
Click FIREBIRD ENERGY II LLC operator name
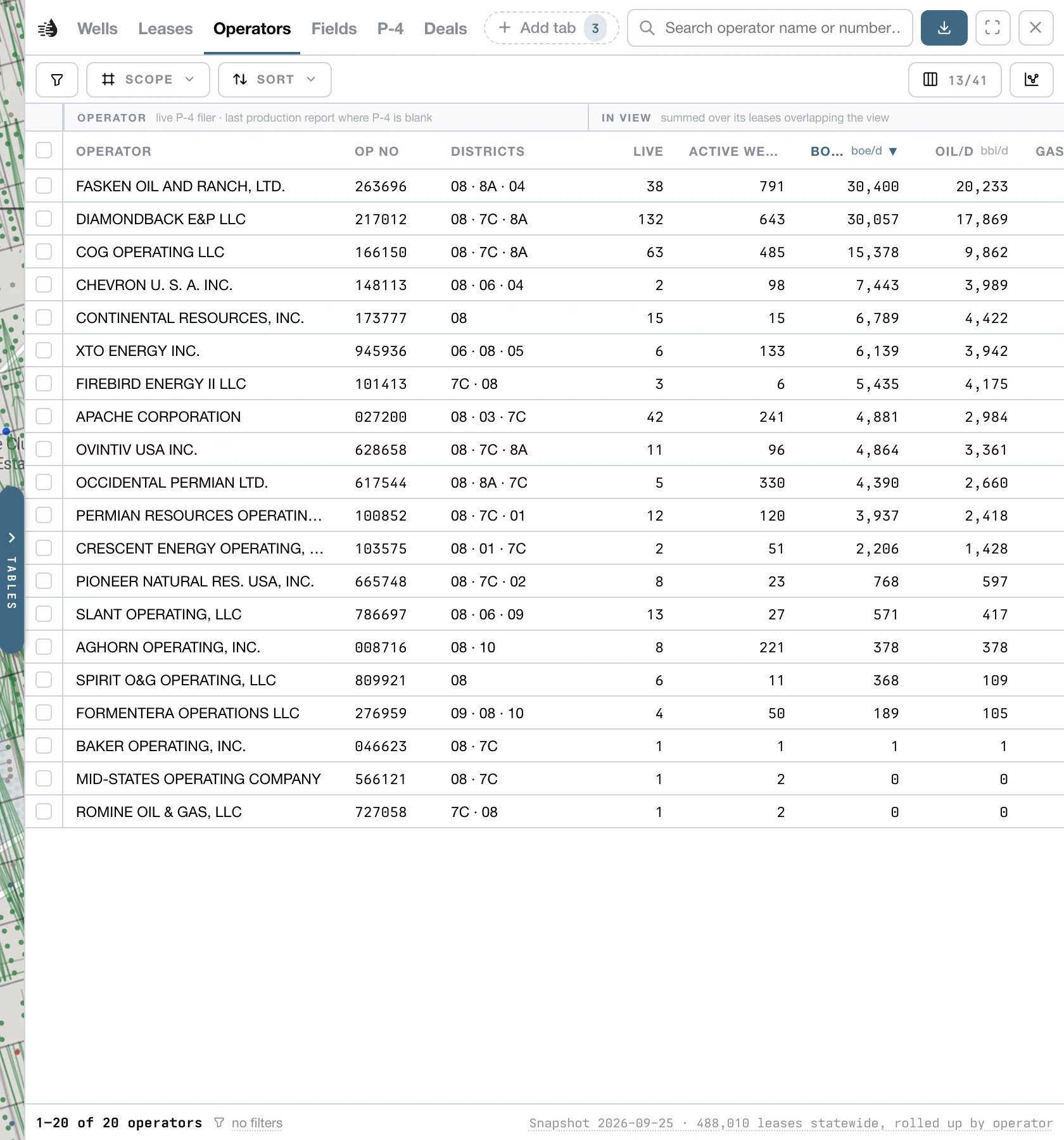161,384
